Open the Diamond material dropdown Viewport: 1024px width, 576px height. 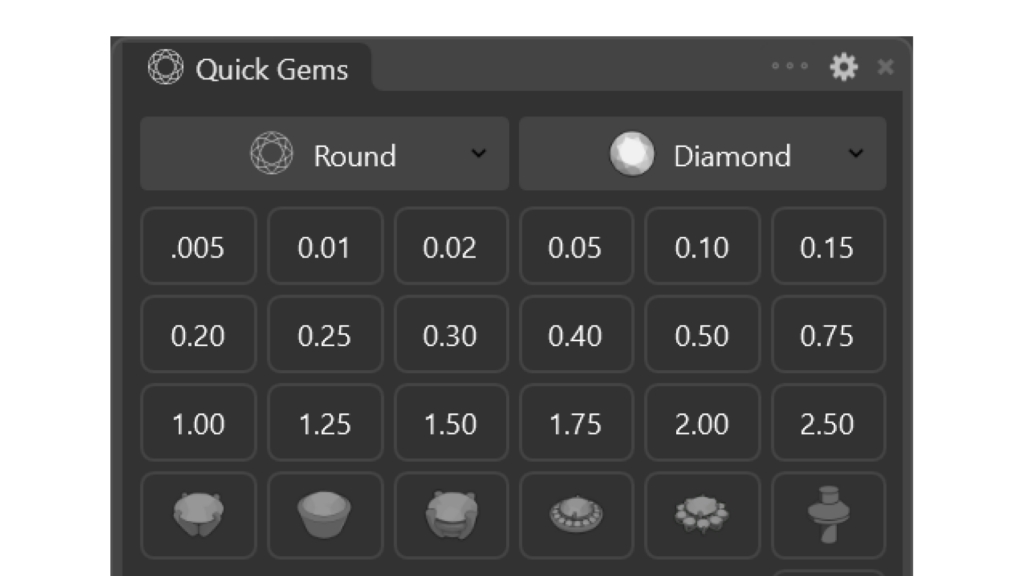click(703, 154)
